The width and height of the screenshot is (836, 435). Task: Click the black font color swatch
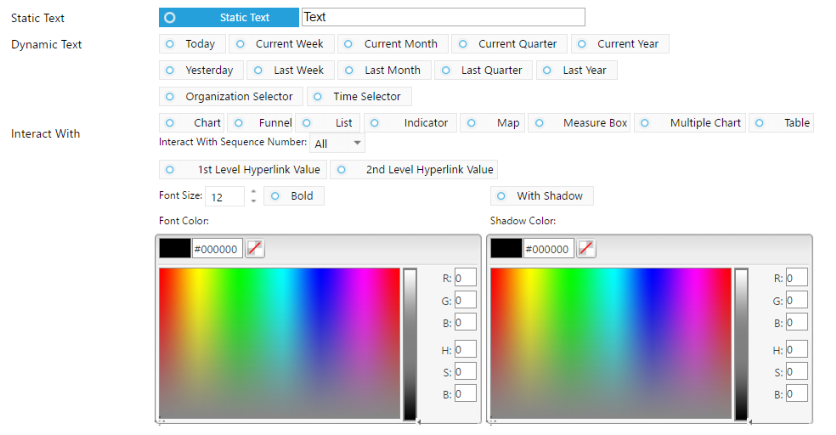click(175, 248)
